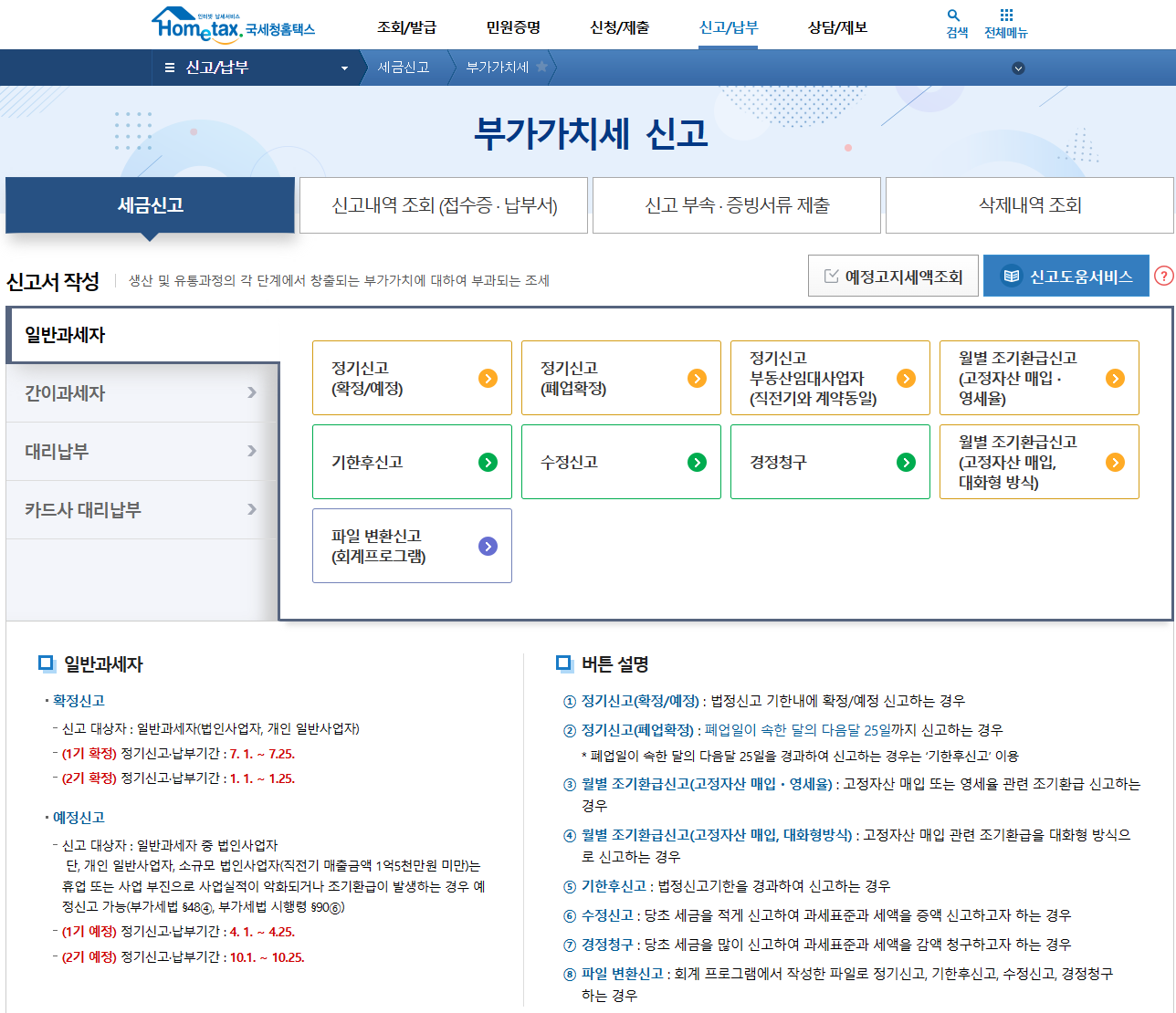Click the orange arrow on 정기신고(확정/예정)
Screen dimensions: 1176x1013
pos(486,377)
